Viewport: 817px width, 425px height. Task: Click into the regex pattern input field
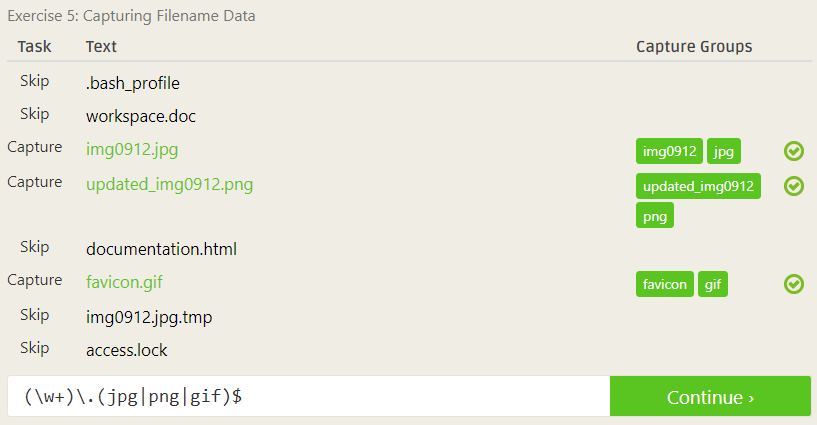[308, 396]
